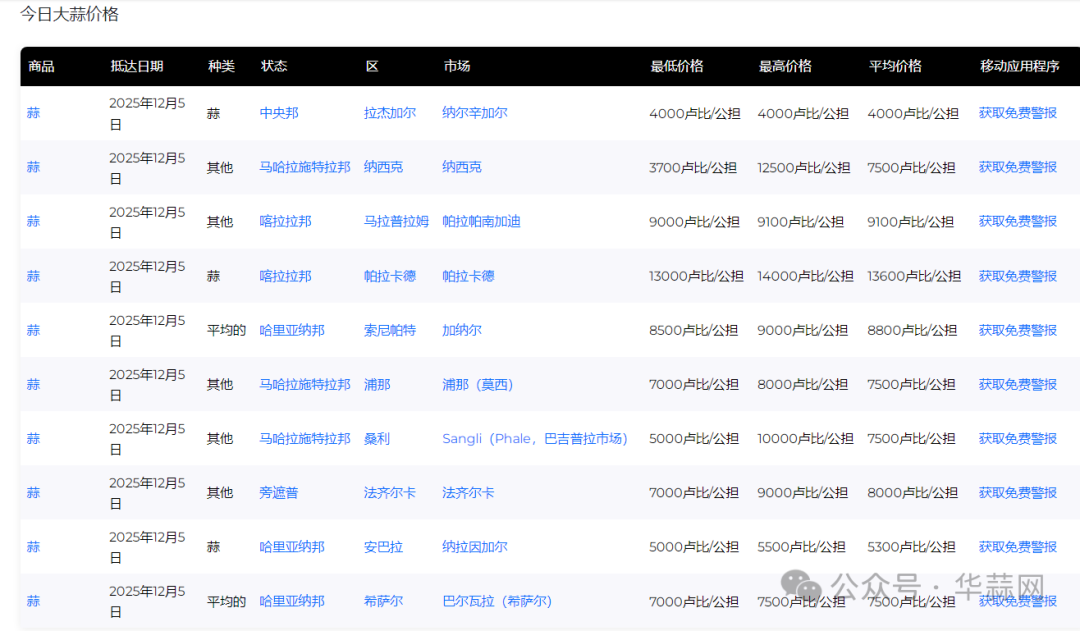Open the 旁遮普 state link
The image size is (1080, 631).
[x=279, y=493]
